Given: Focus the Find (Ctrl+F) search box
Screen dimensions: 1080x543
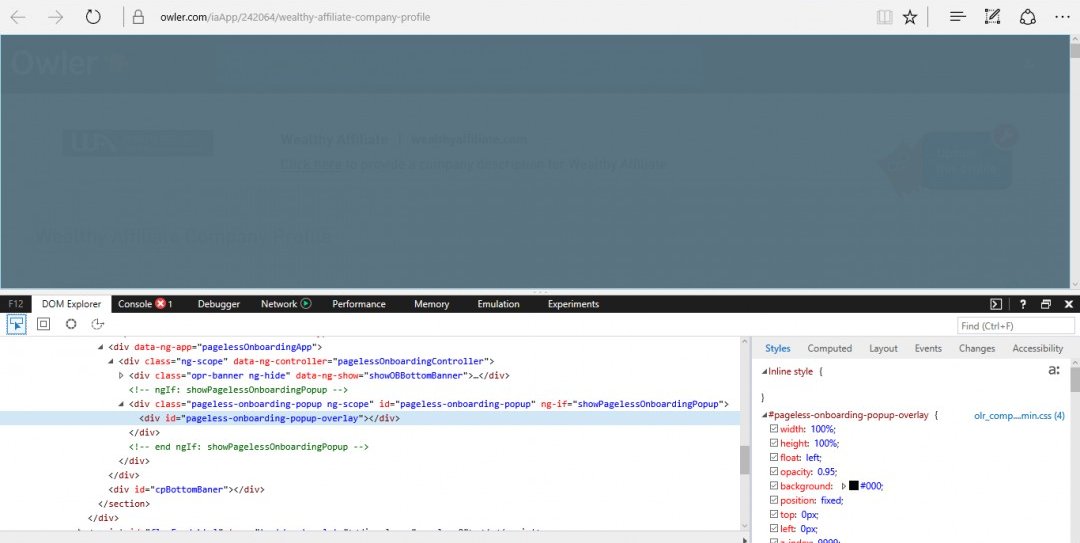Looking at the screenshot, I should click(1015, 326).
